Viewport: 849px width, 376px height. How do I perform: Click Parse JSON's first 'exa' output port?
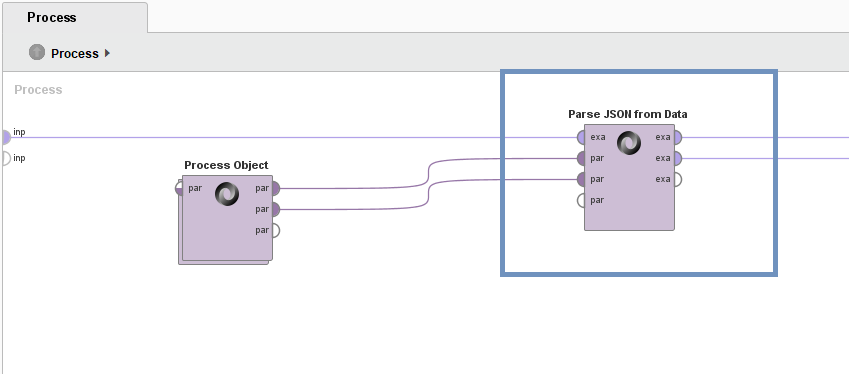[x=677, y=138]
